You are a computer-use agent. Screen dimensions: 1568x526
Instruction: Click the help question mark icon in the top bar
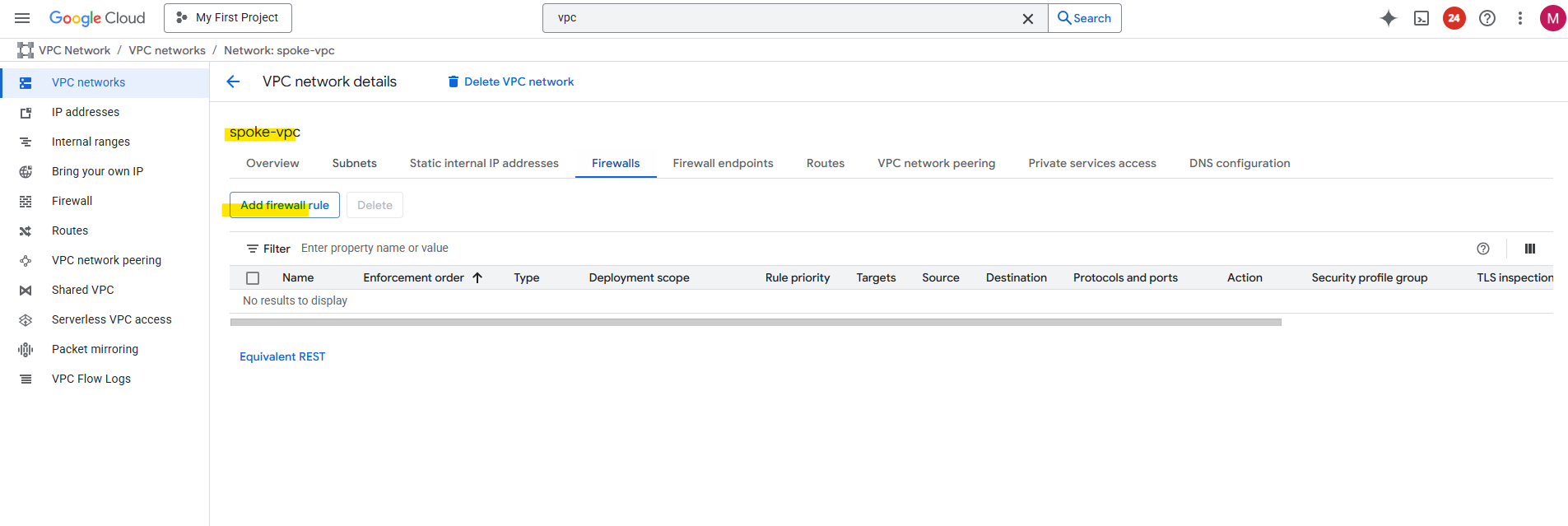pyautogui.click(x=1487, y=18)
